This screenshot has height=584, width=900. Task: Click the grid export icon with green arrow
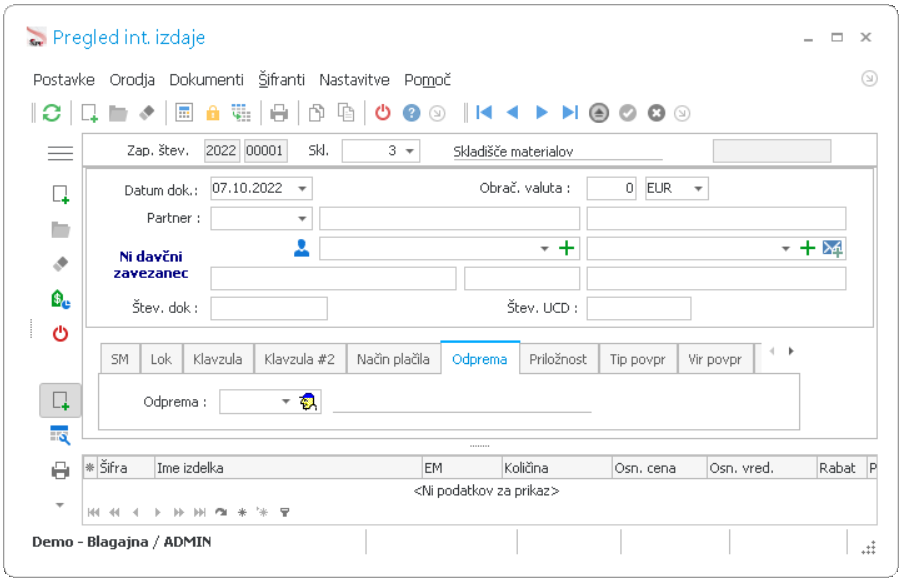pyautogui.click(x=241, y=113)
